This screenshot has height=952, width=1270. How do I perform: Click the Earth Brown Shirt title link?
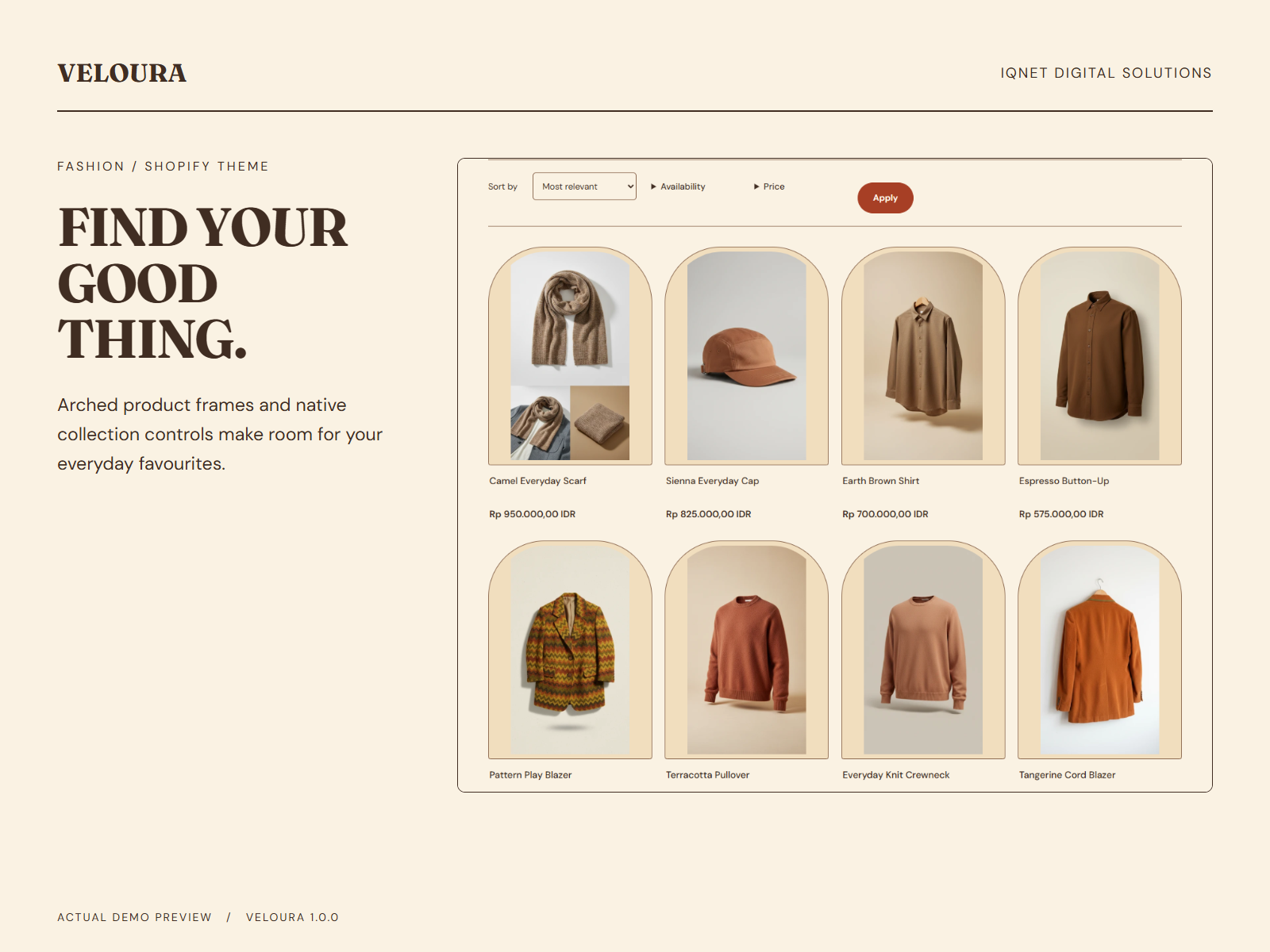tap(880, 481)
